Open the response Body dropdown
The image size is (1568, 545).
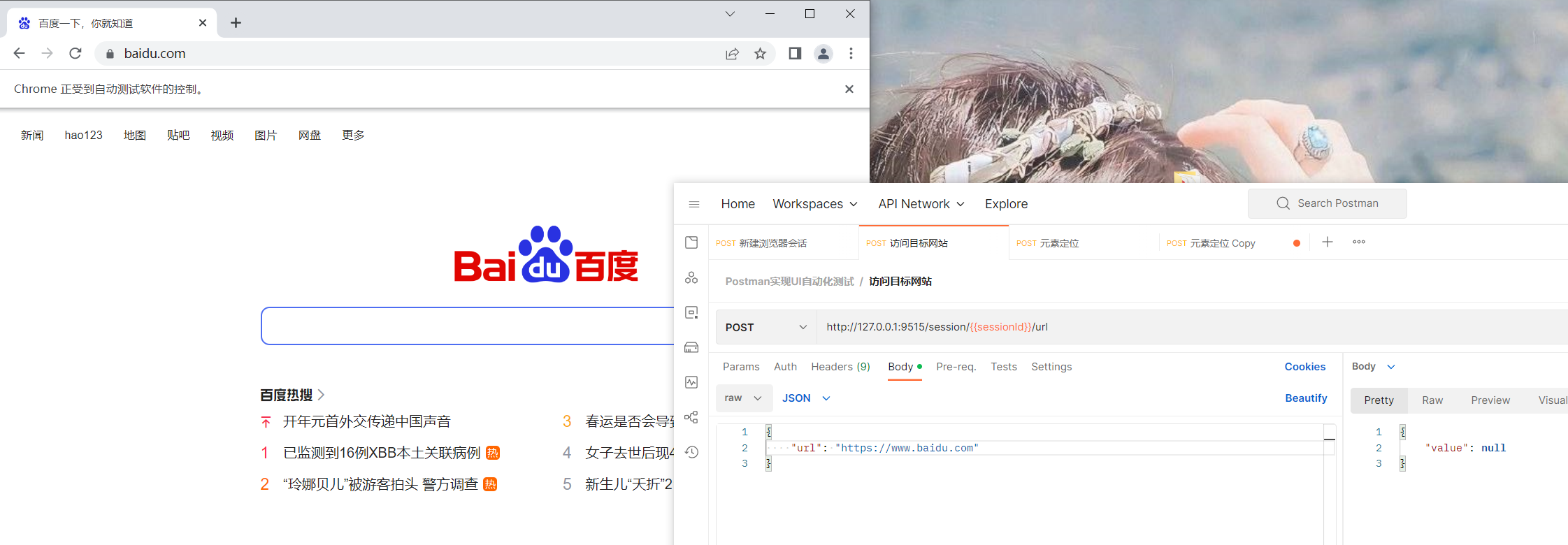(x=1373, y=366)
